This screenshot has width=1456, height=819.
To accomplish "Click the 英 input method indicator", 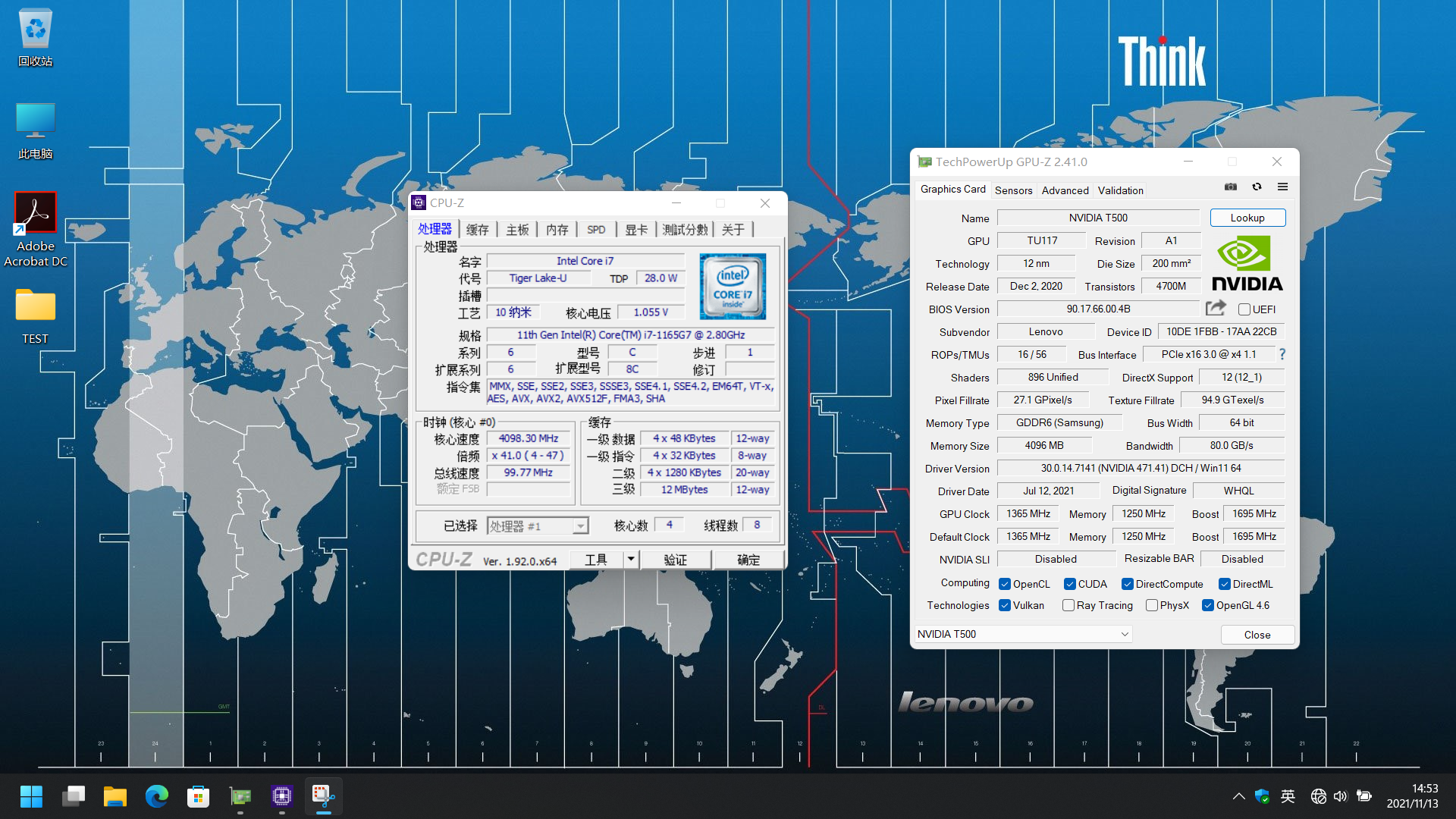I will coord(1288,796).
